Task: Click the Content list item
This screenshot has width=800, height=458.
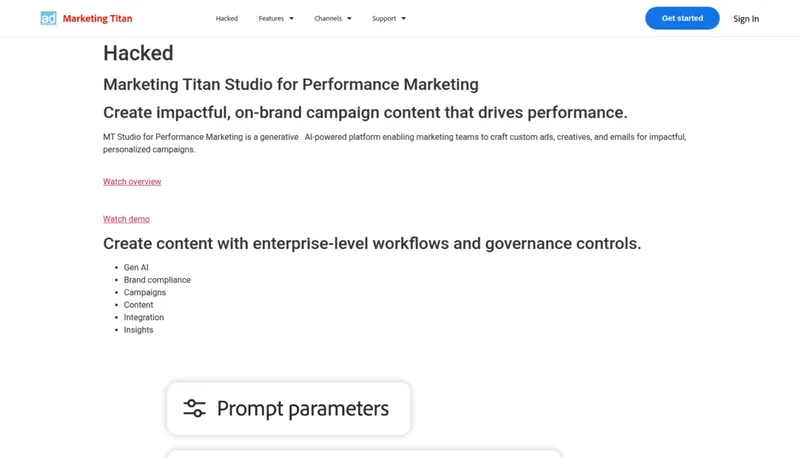Action: click(139, 305)
